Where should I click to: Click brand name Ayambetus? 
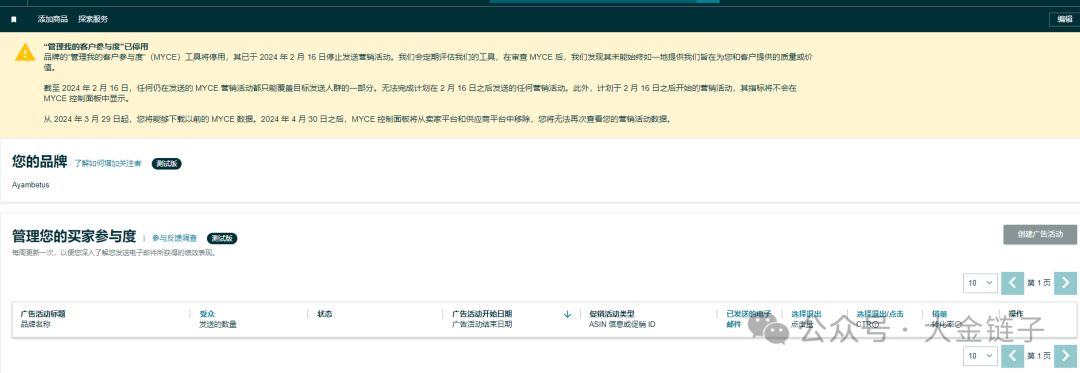(x=30, y=184)
